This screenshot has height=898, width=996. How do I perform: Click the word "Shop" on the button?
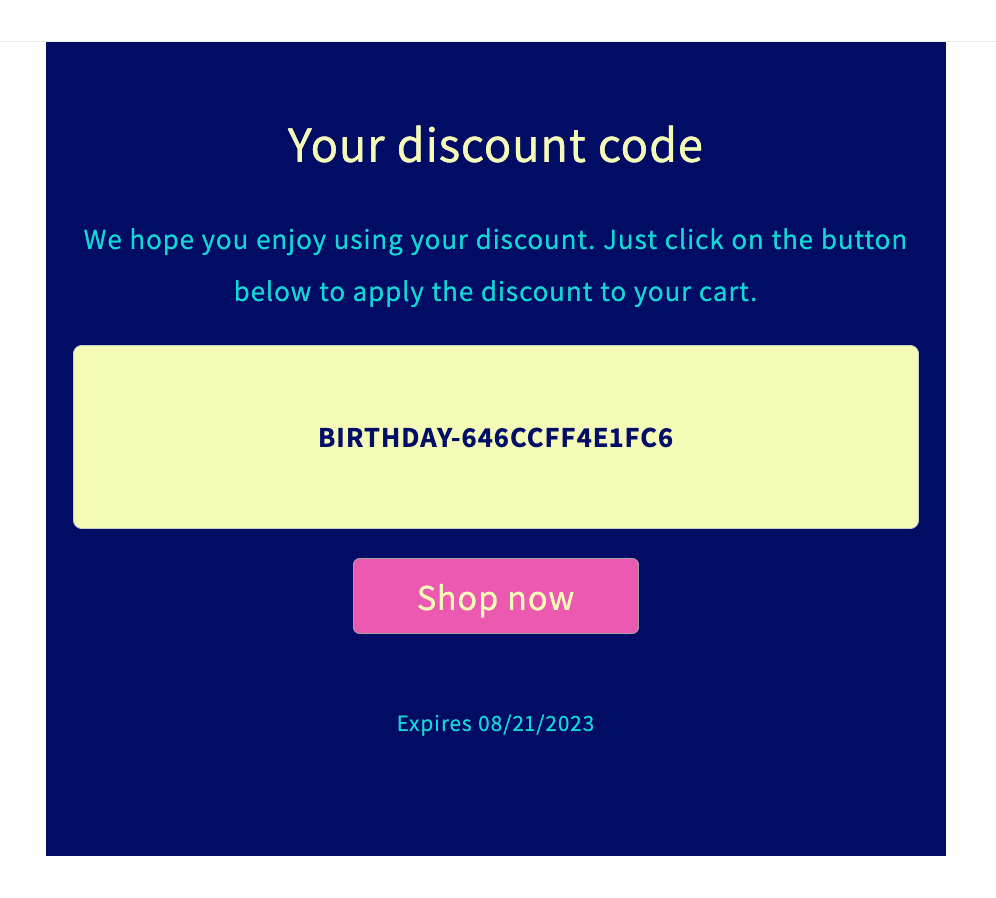click(x=457, y=597)
